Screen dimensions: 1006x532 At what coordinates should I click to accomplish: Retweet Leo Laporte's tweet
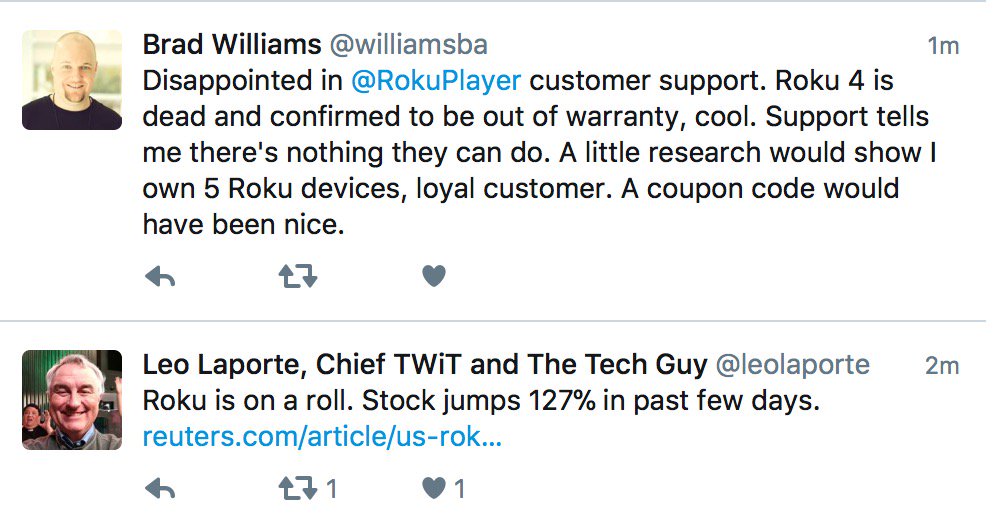298,489
